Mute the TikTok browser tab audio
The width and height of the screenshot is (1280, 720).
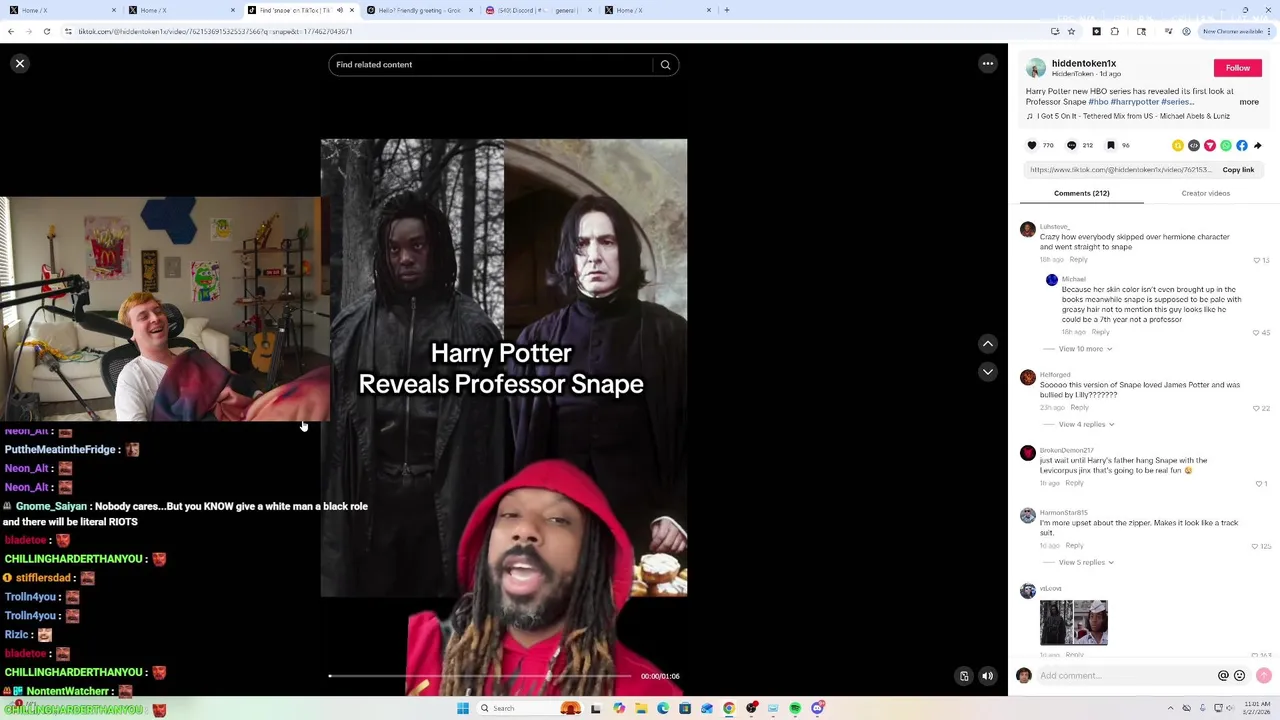(x=339, y=10)
